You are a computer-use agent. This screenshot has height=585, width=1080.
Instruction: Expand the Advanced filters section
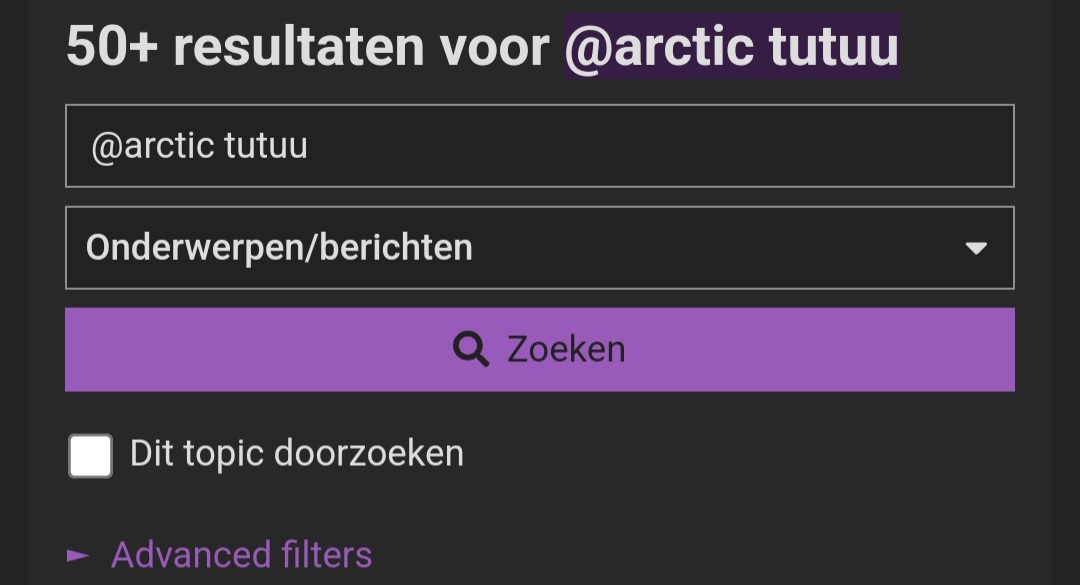click(x=241, y=555)
